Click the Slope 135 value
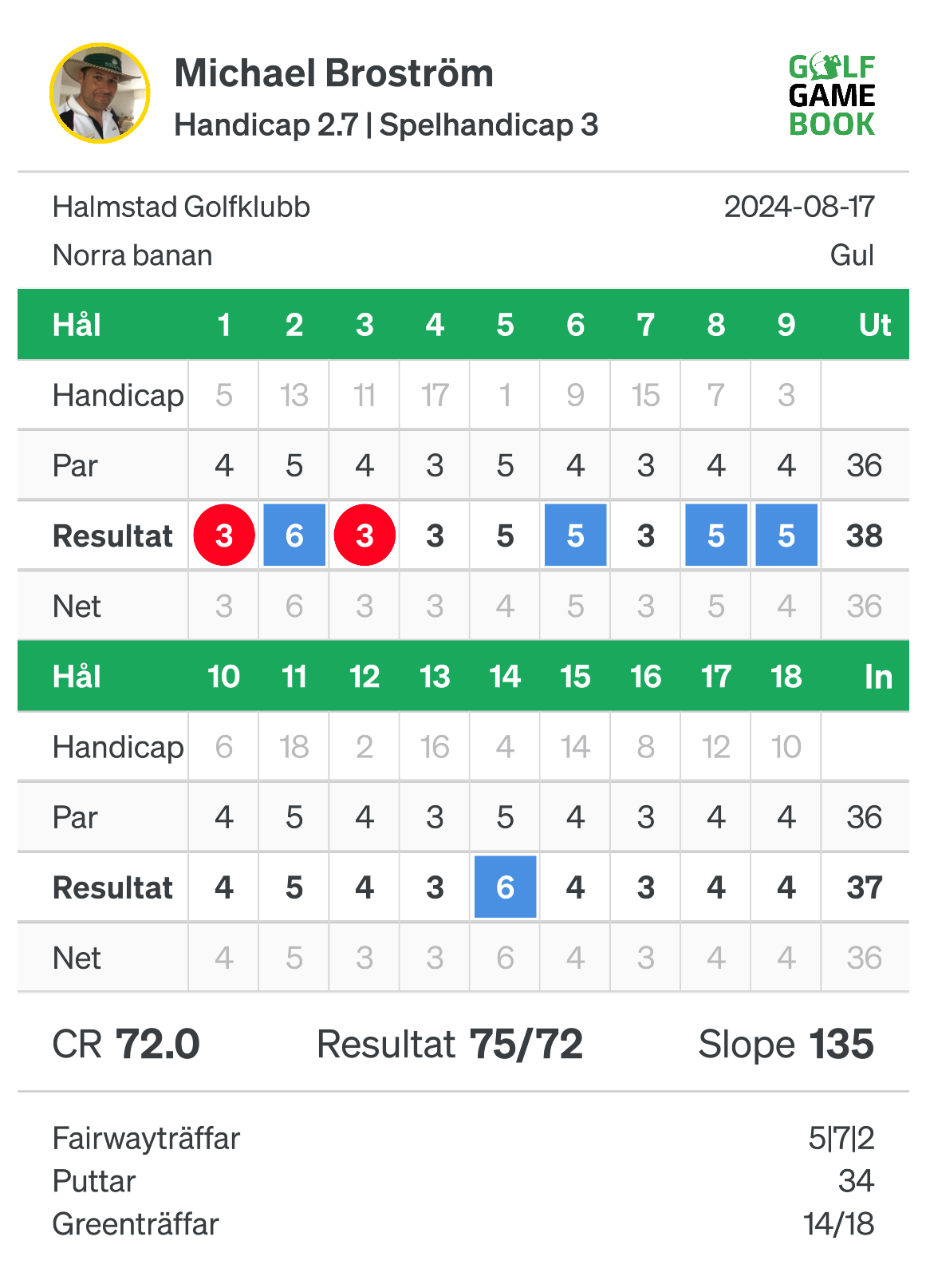926x1288 pixels. (x=786, y=1044)
